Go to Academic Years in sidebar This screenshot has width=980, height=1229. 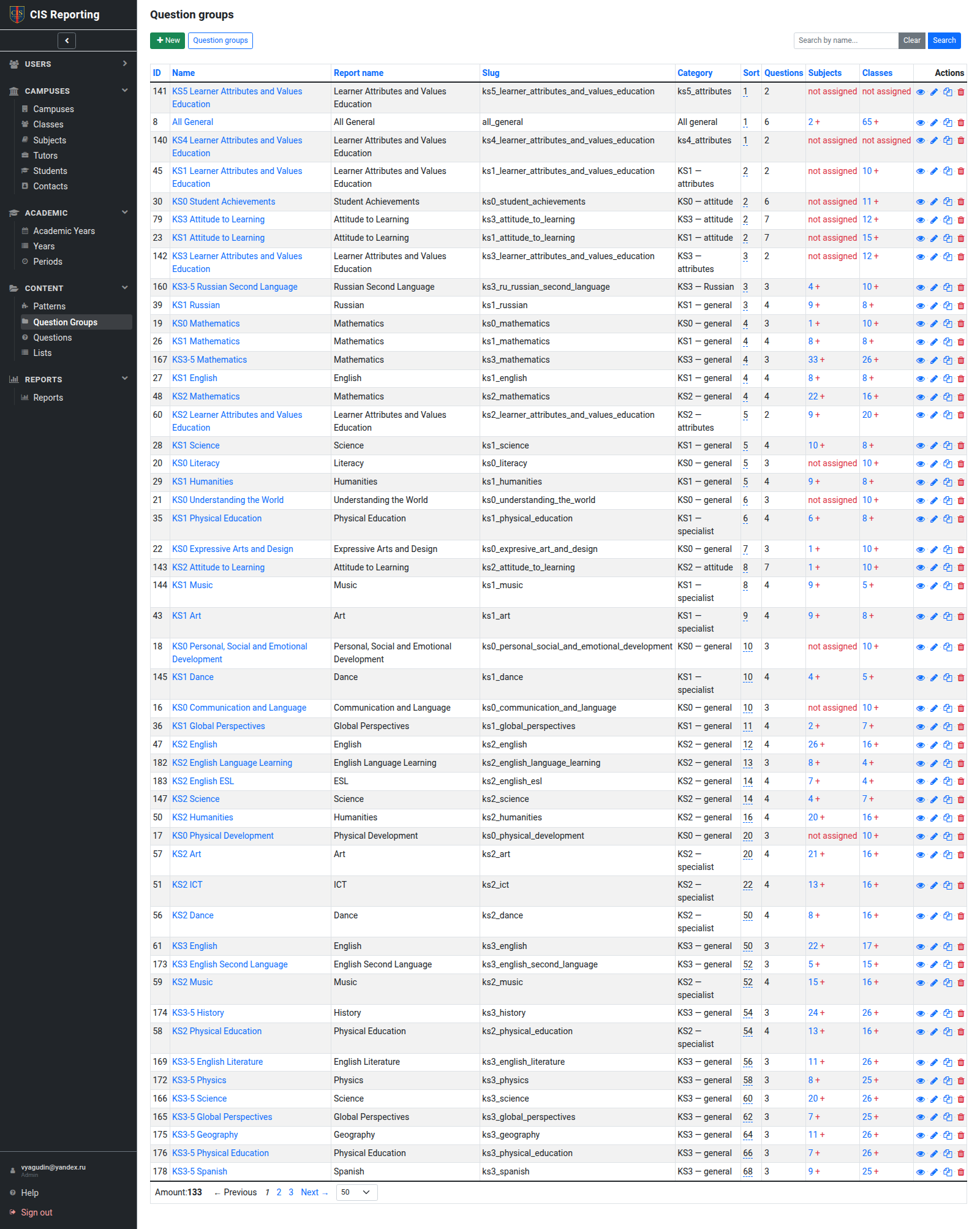pos(64,231)
